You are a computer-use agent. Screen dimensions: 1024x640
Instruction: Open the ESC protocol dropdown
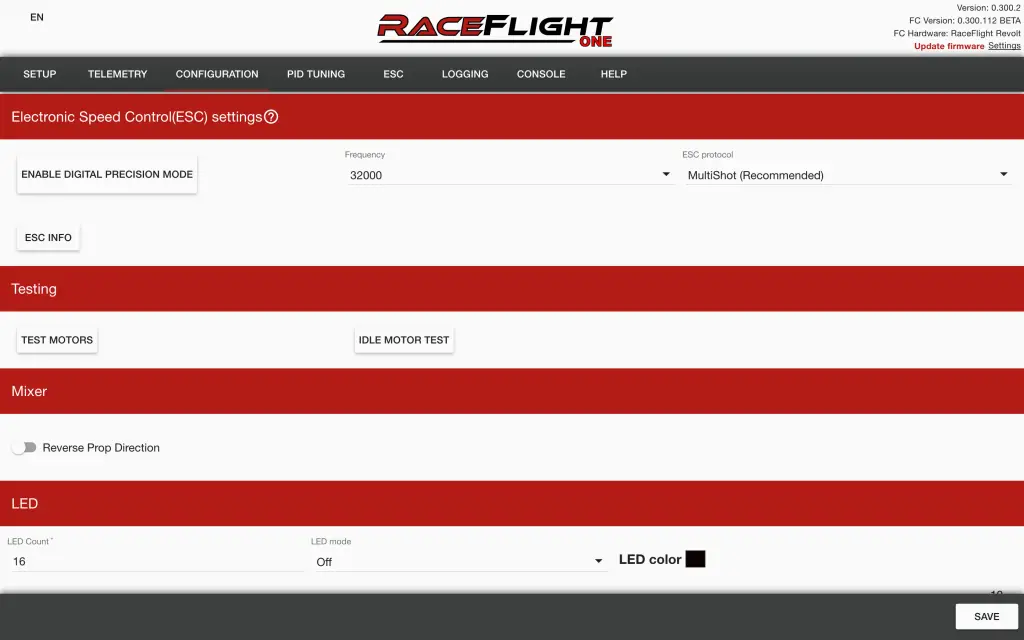coord(1003,174)
